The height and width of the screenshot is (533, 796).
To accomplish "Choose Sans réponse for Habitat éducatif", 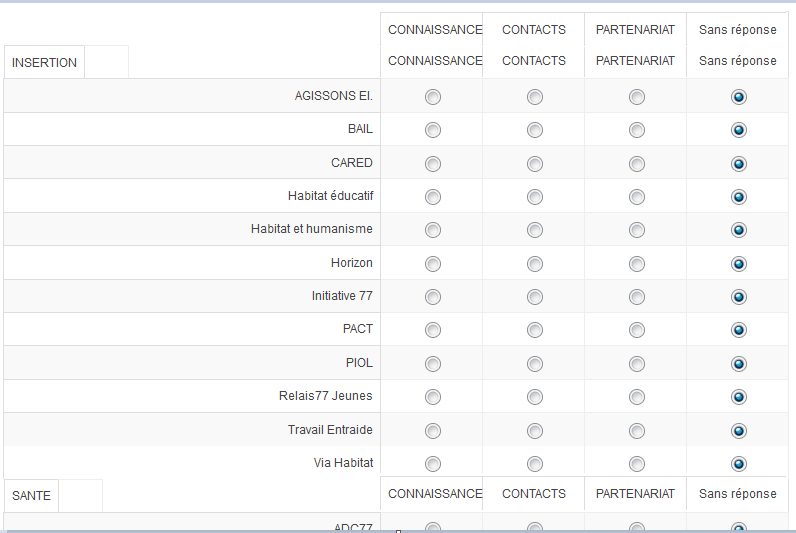I will tap(739, 197).
